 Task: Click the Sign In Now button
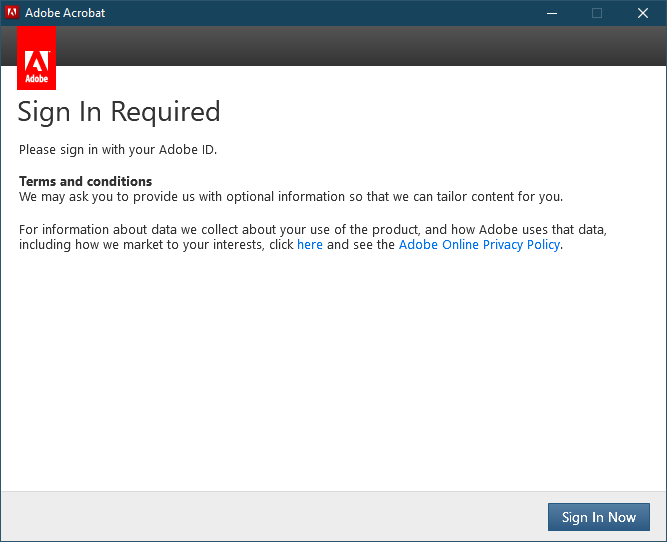pos(599,517)
